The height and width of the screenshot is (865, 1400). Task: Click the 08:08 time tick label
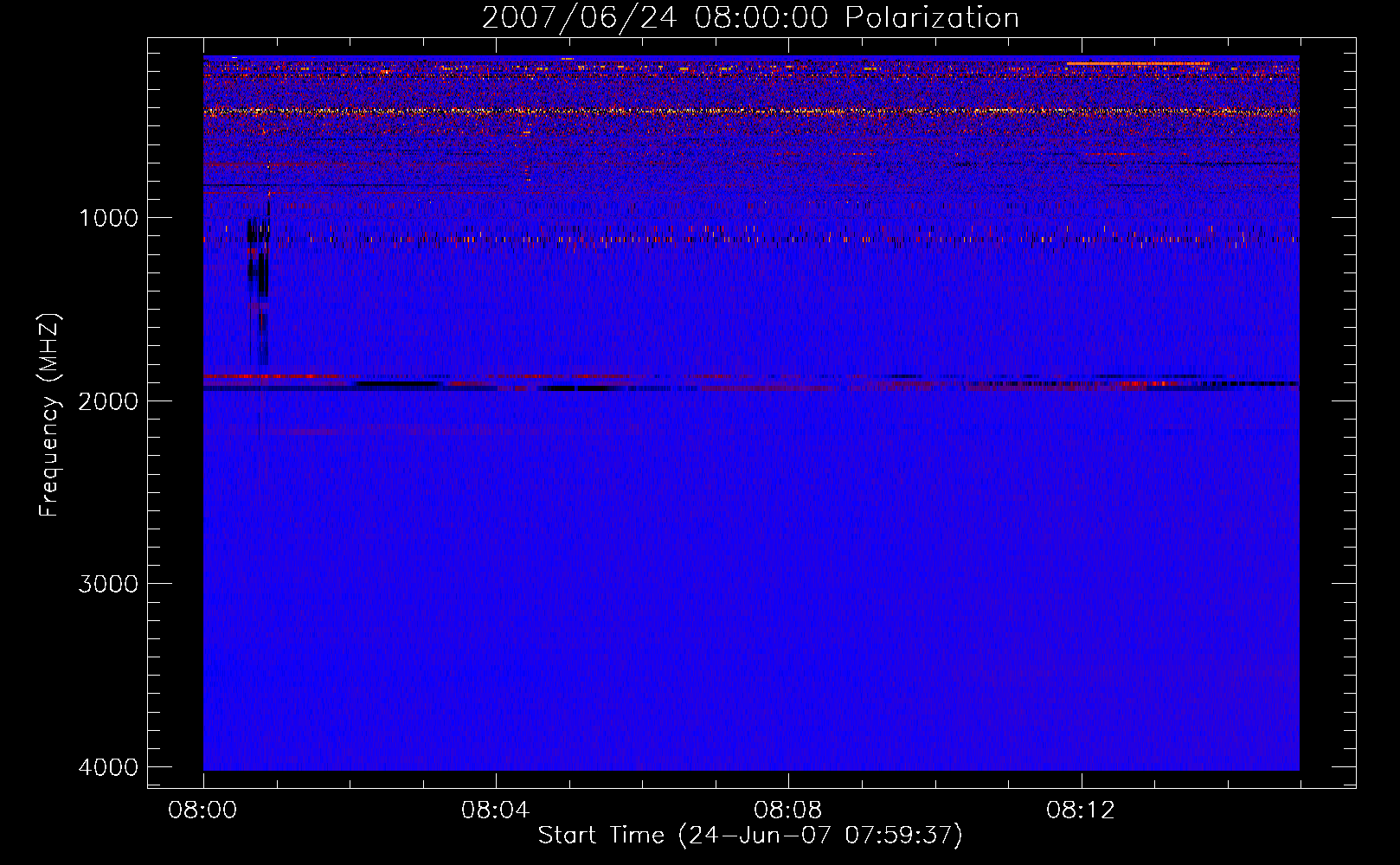click(787, 811)
